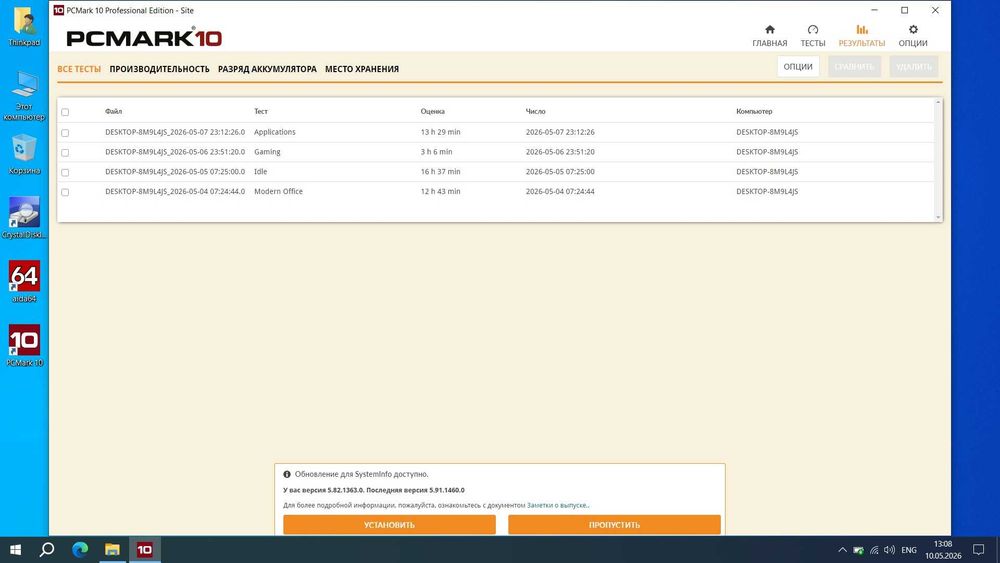Check the Gaming result row checkbox
Screen dimensions: 1000x563
65,152
